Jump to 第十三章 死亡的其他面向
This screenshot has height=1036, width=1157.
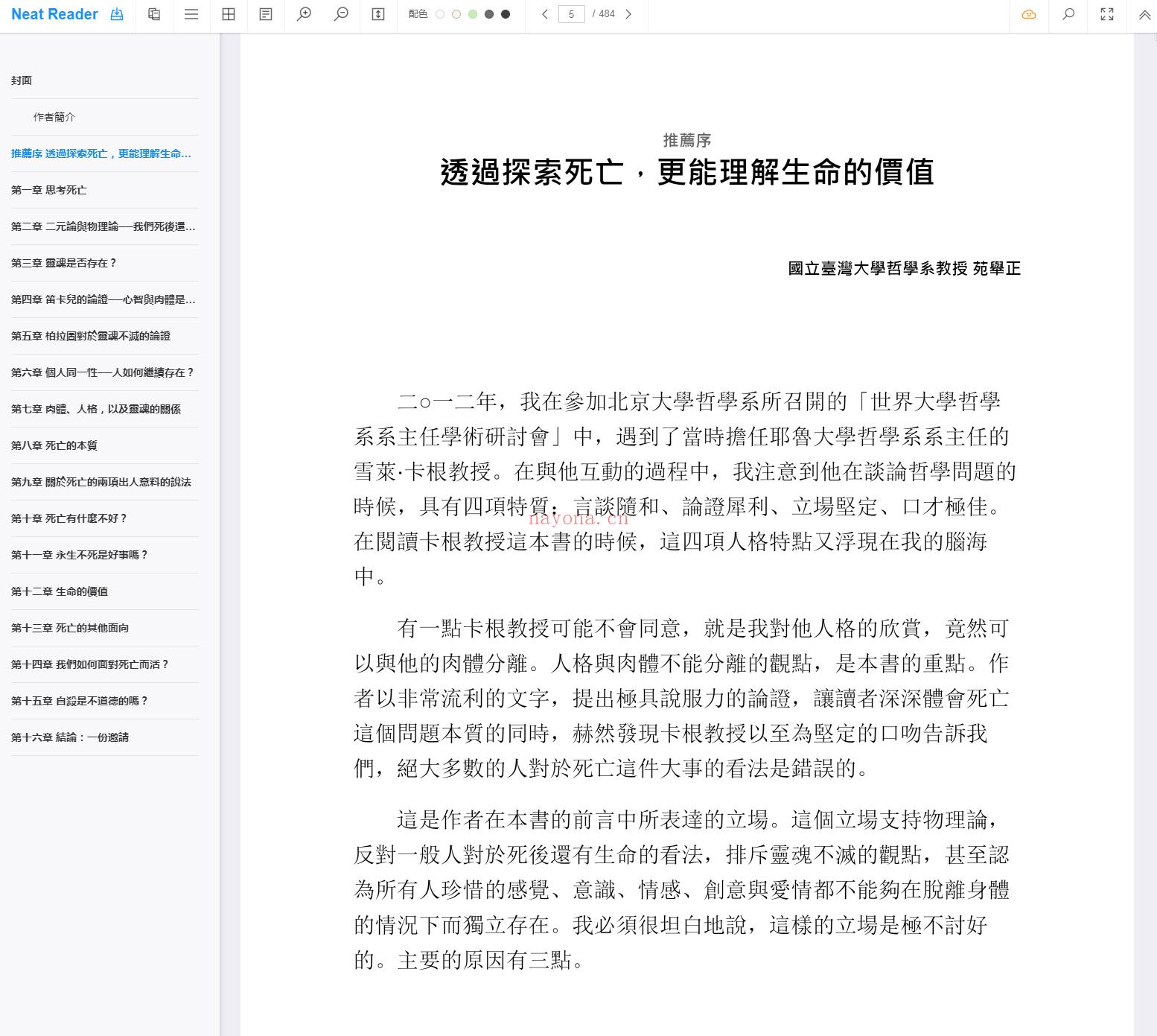pyautogui.click(x=105, y=628)
